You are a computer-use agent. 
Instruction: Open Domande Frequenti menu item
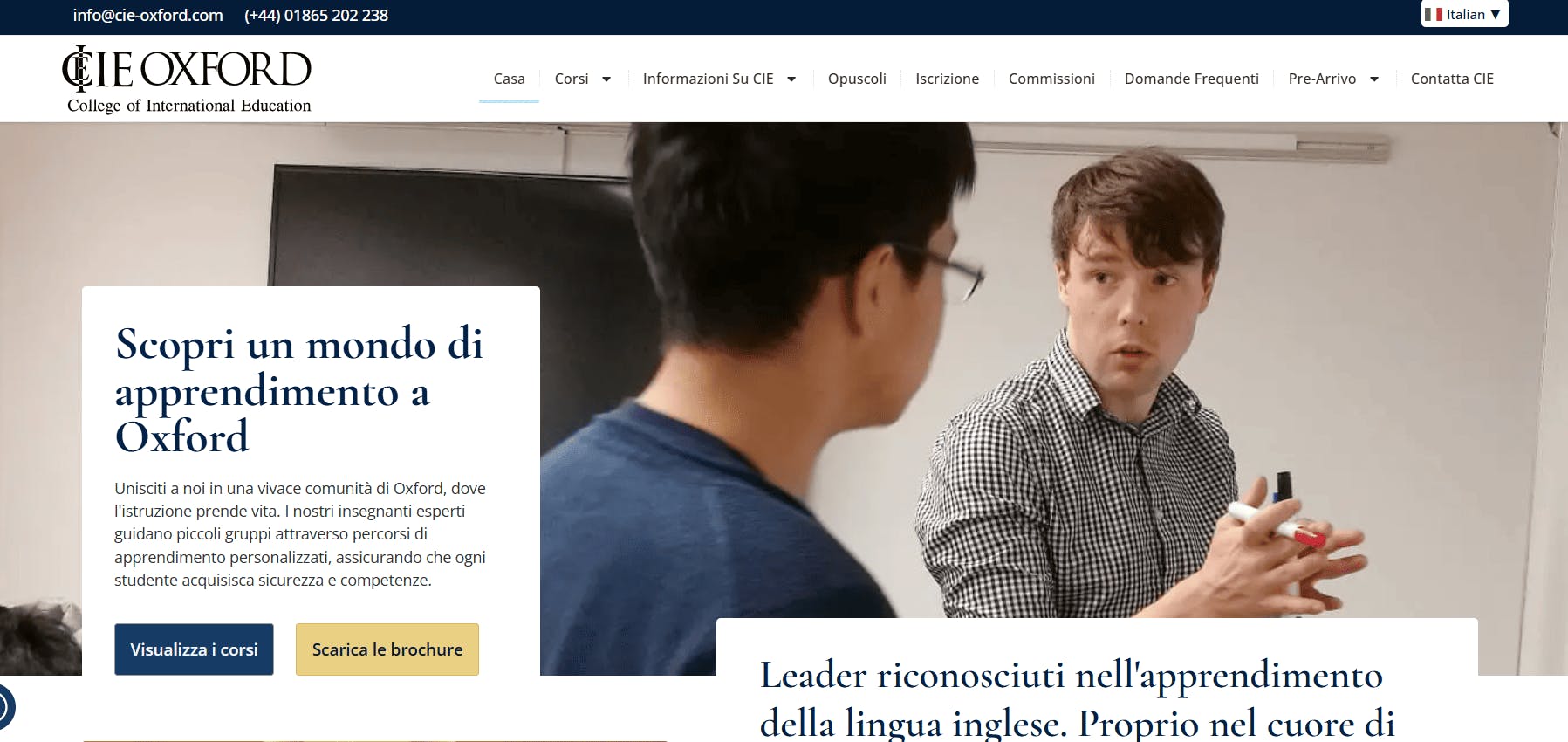pyautogui.click(x=1191, y=79)
